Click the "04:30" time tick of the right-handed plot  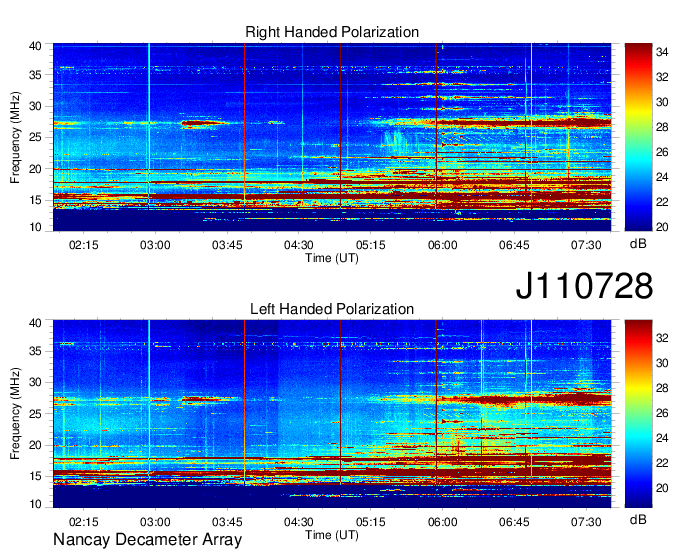(x=299, y=245)
